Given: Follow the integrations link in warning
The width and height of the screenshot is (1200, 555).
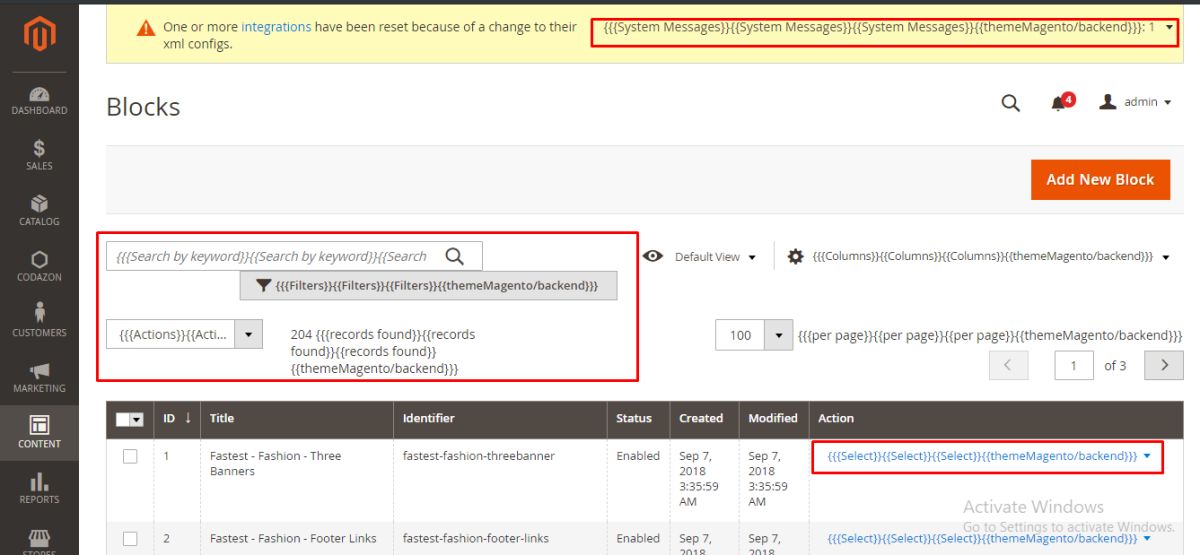Looking at the screenshot, I should [276, 27].
